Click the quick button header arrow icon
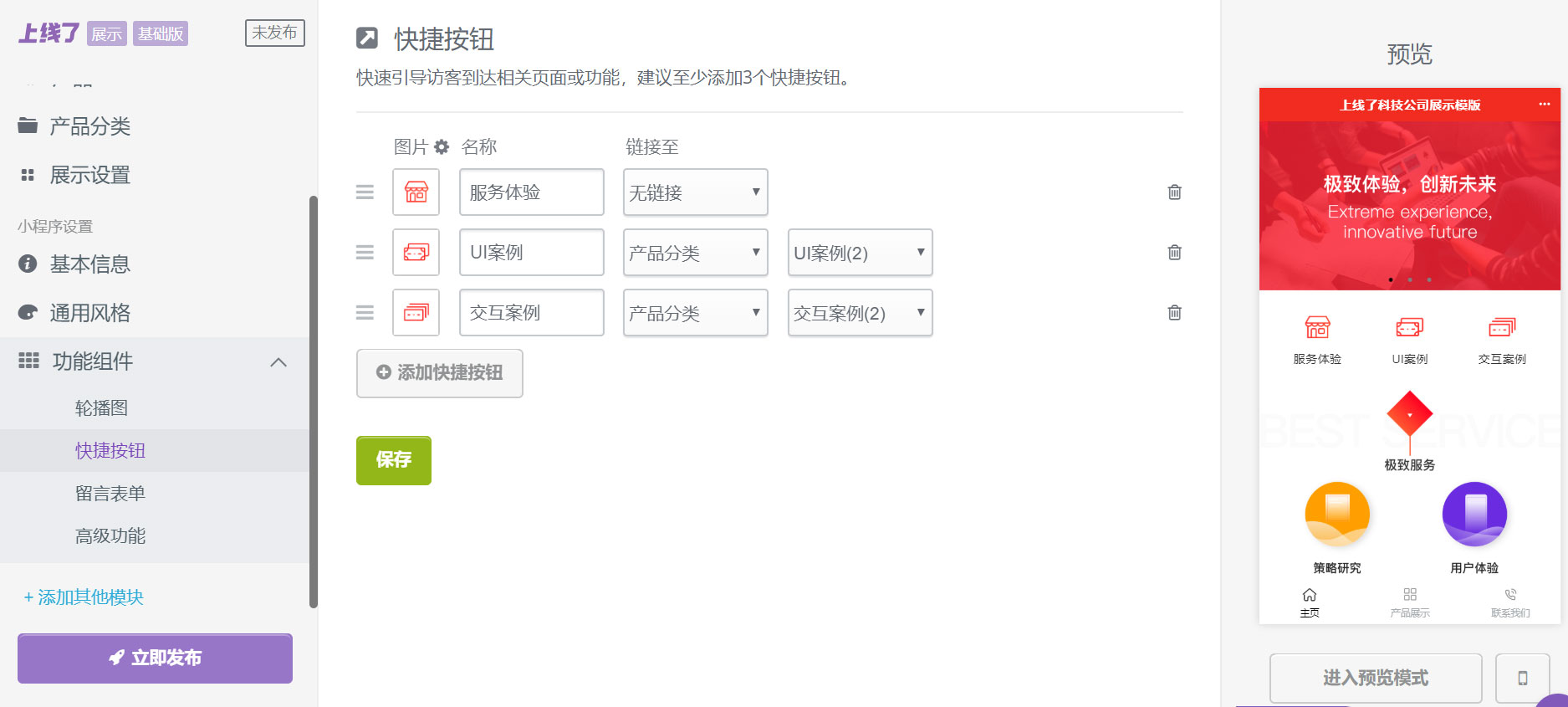Viewport: 1568px width, 707px height. tap(367, 38)
